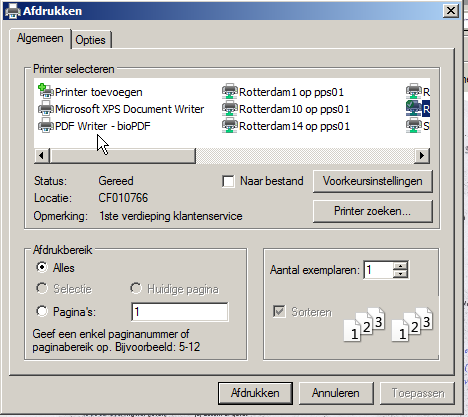468x417 pixels.
Task: Click the Status value 'Gereed'
Action: (x=116, y=181)
